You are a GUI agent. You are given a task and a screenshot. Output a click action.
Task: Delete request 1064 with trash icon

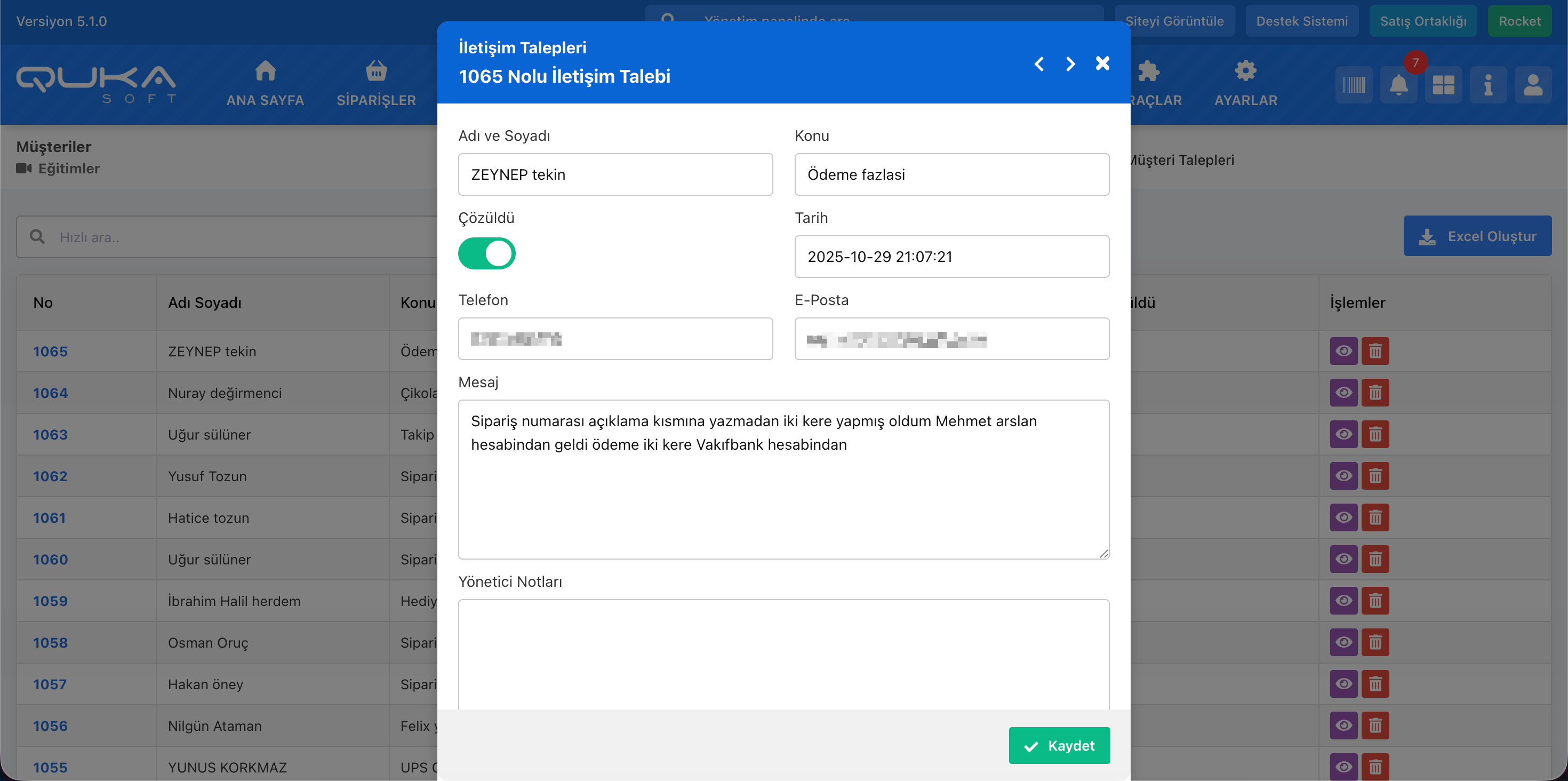tap(1375, 393)
